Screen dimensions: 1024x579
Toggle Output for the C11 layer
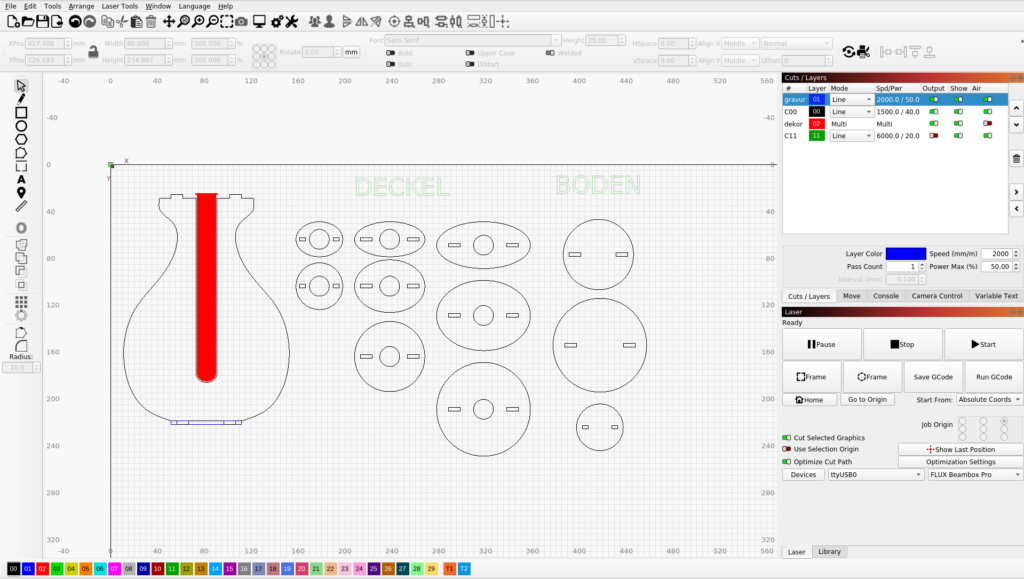(934, 135)
